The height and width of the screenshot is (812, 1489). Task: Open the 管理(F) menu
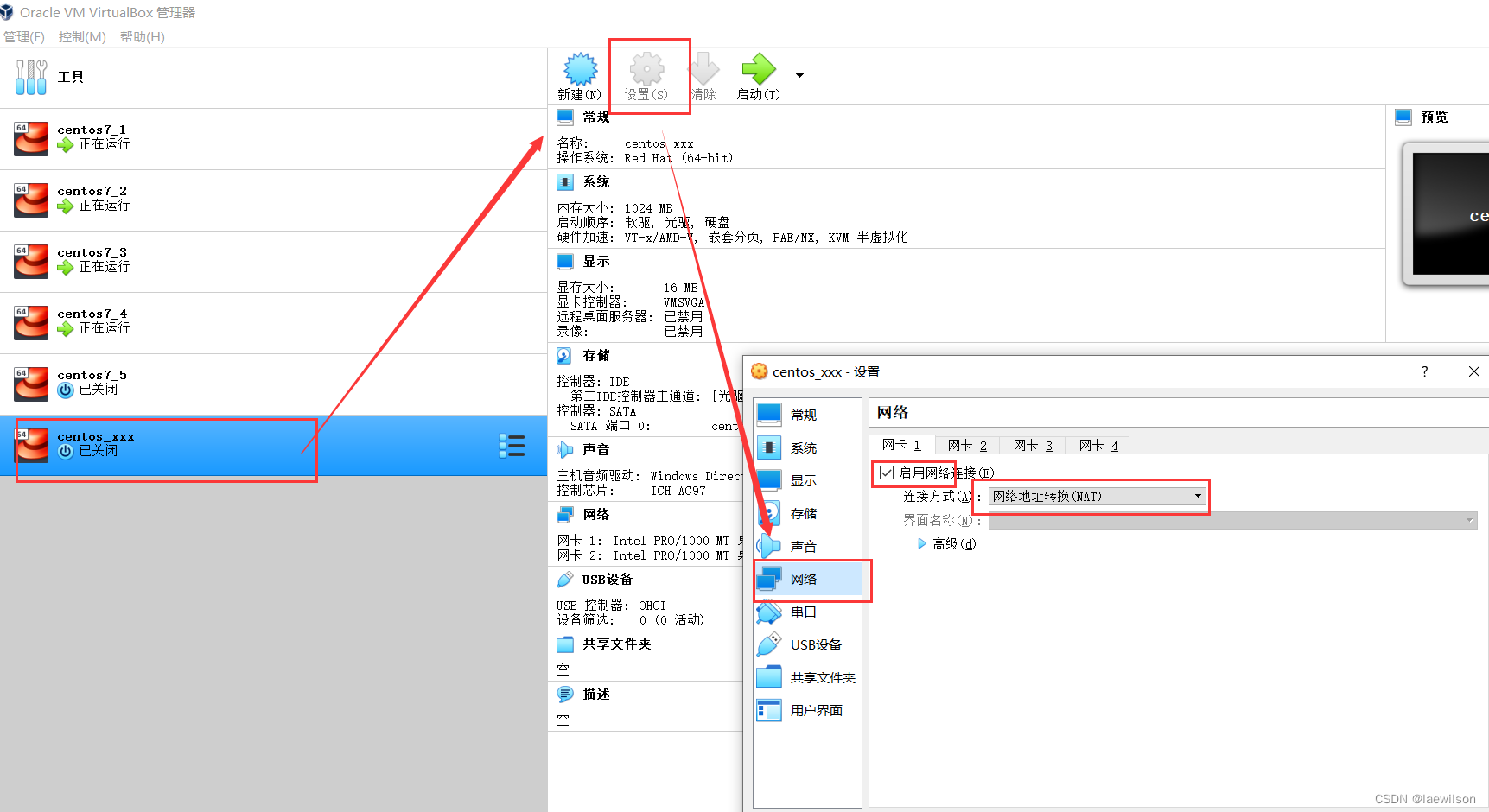pyautogui.click(x=24, y=37)
